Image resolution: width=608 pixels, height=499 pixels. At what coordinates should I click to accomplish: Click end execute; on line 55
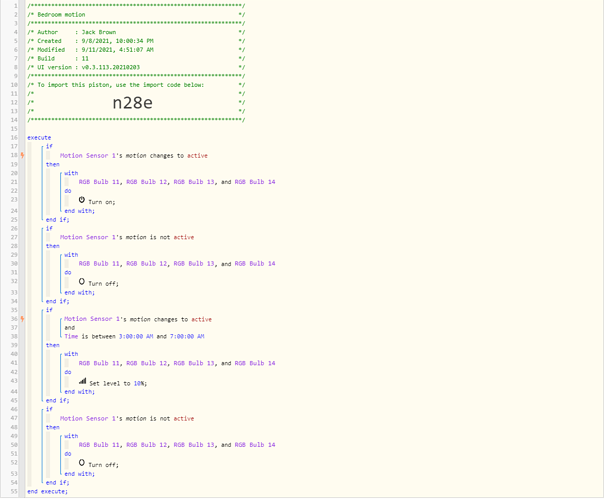pyautogui.click(x=47, y=492)
